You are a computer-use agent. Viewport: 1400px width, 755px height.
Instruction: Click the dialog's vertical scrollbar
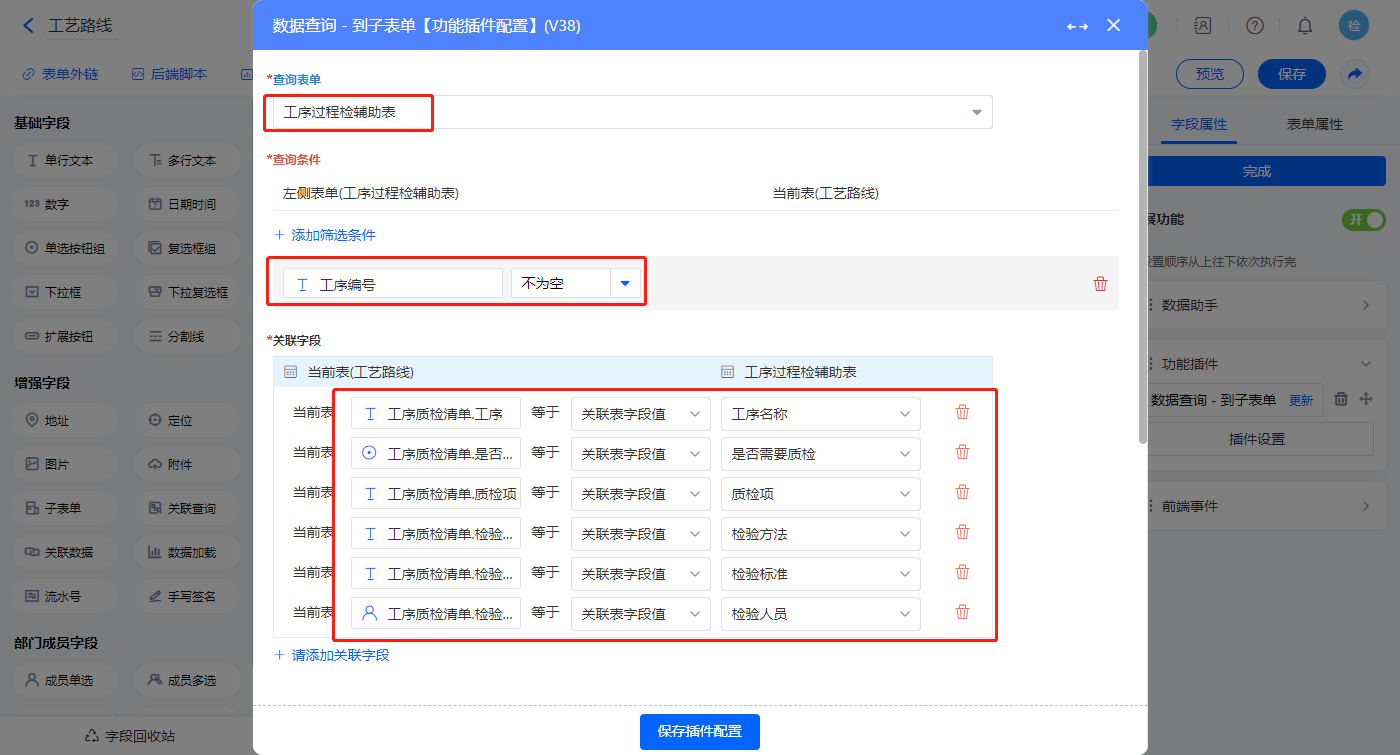(x=1143, y=250)
